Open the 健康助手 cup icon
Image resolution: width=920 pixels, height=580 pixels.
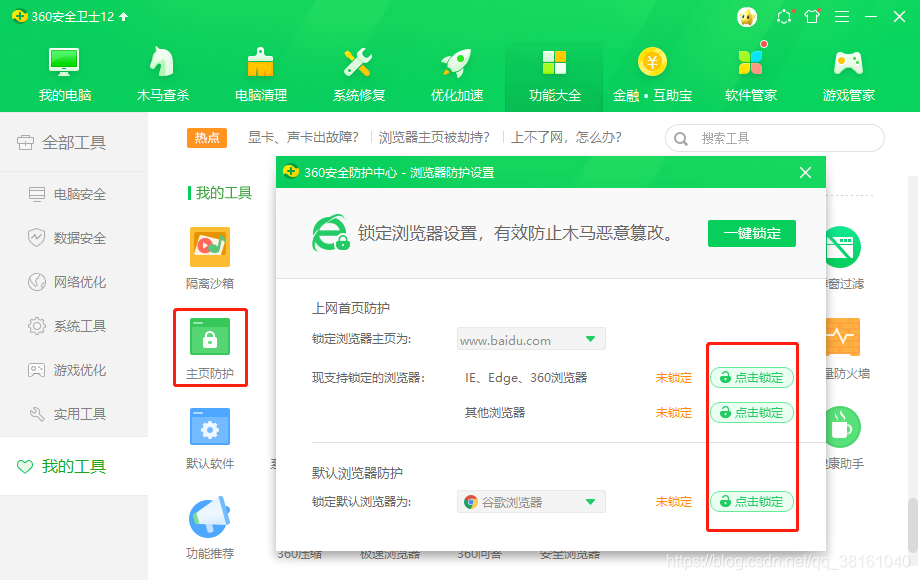pos(843,427)
